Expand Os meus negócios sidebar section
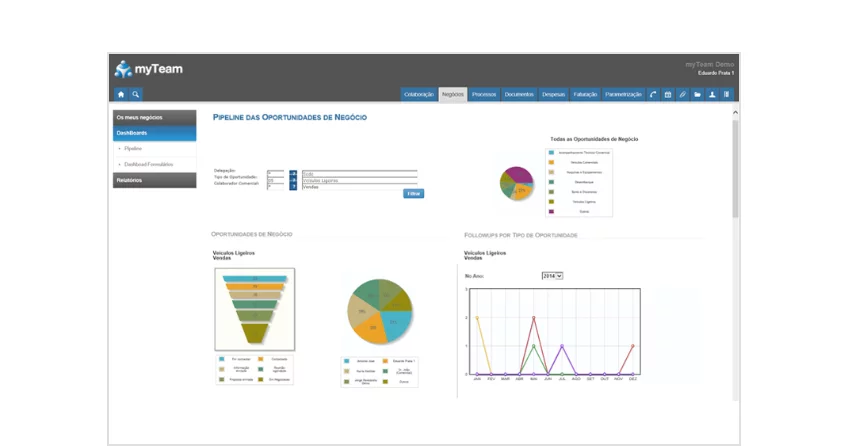 [x=154, y=117]
